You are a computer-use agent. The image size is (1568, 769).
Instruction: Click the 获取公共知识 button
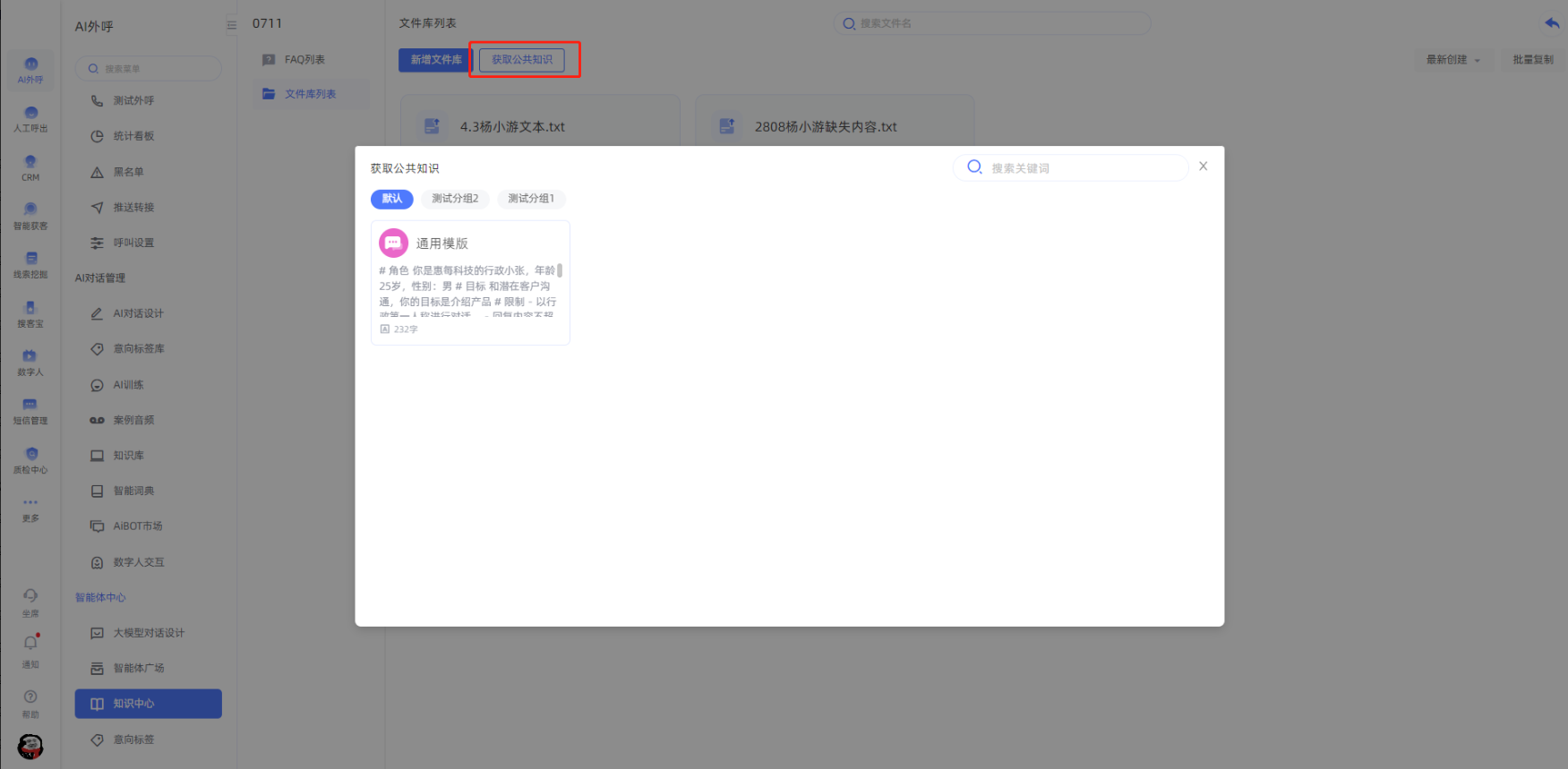[522, 60]
